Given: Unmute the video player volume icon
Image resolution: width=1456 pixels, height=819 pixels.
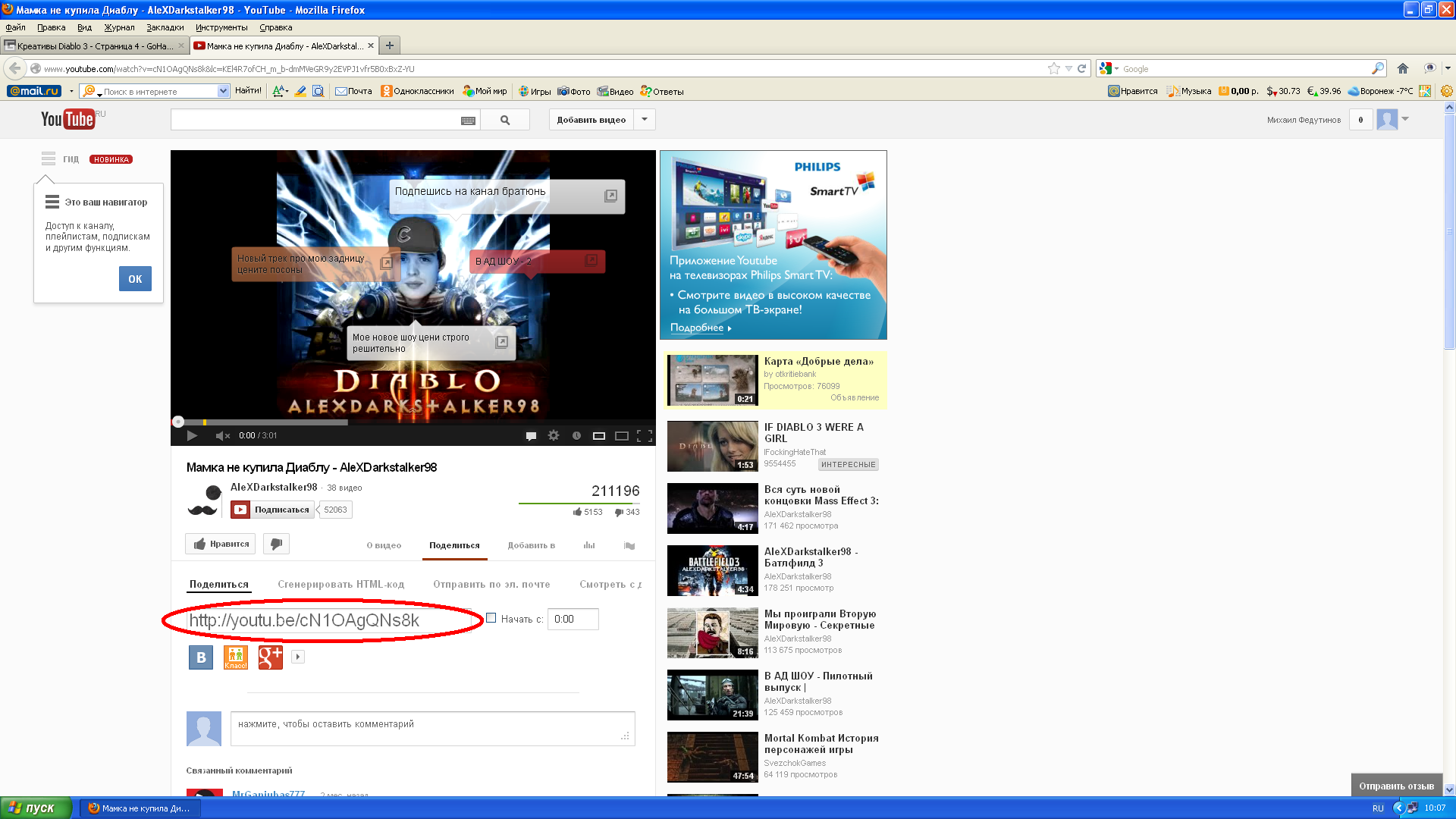Looking at the screenshot, I should coord(222,435).
